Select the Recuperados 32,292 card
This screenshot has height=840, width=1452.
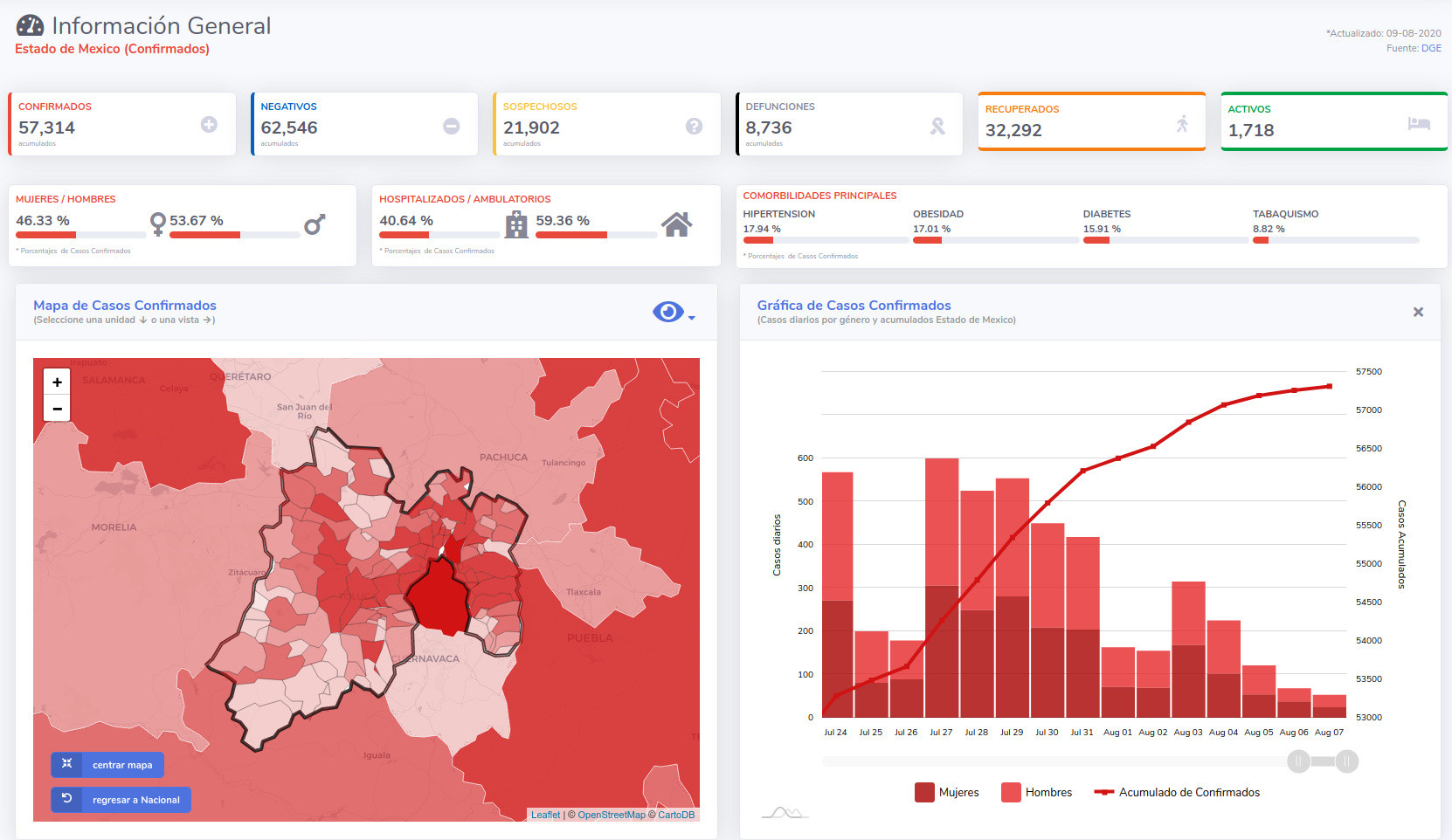click(1092, 121)
